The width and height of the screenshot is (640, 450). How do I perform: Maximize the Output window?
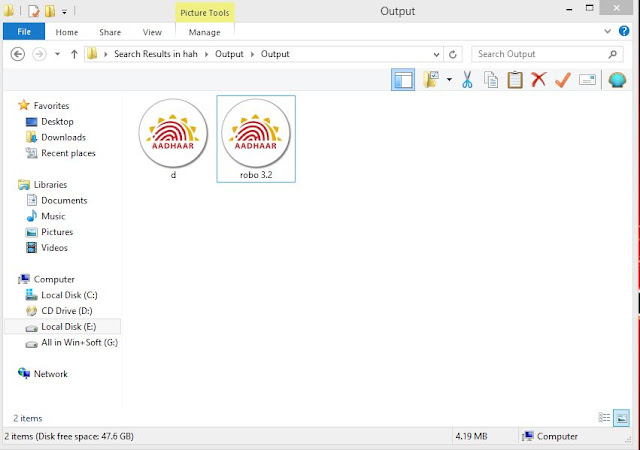pos(589,8)
